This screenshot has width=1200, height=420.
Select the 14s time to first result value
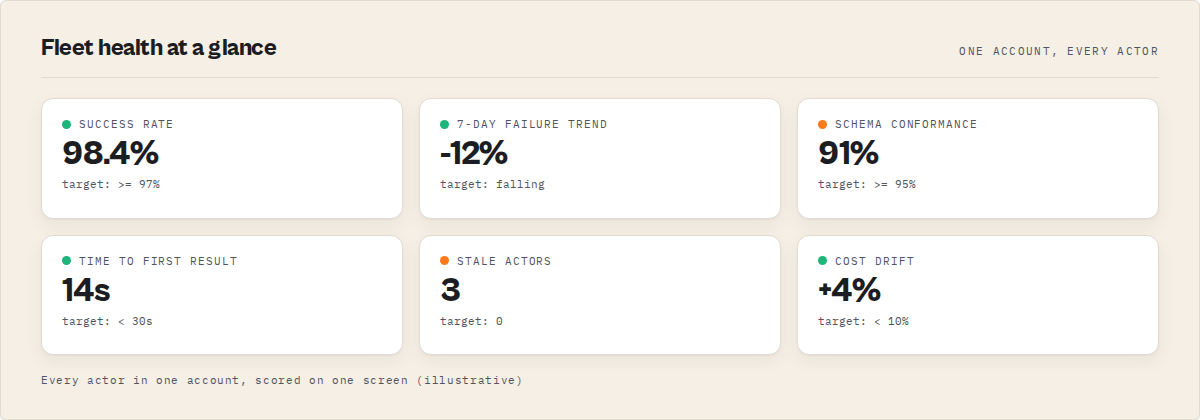click(86, 290)
